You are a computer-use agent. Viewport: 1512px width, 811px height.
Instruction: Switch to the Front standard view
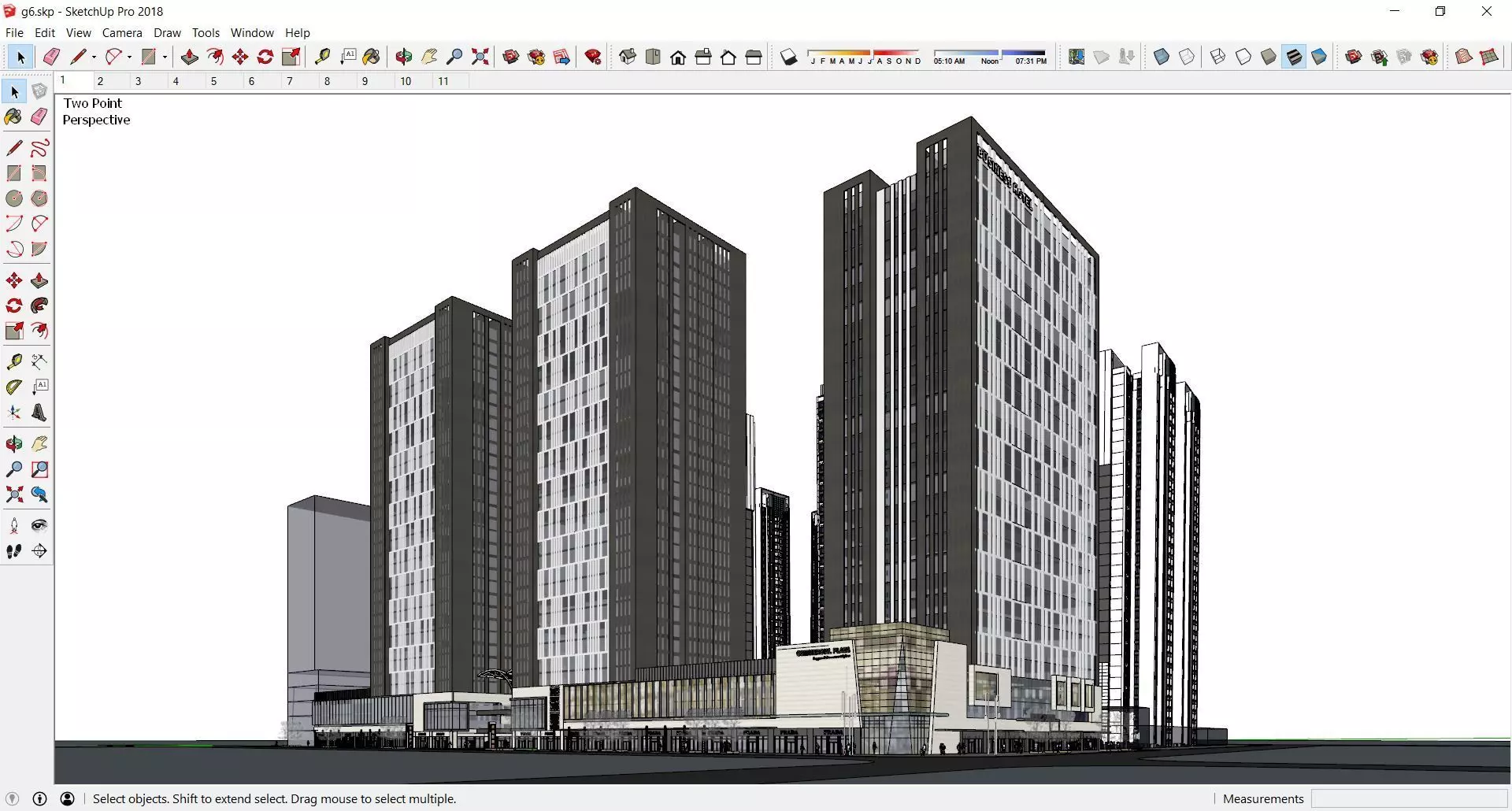(x=678, y=57)
